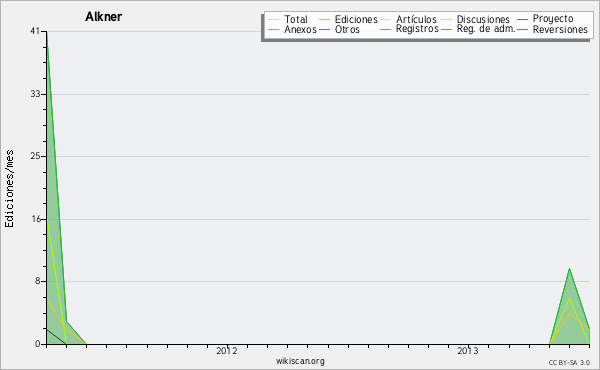Image resolution: width=600 pixels, height=370 pixels.
Task: Click the chart title Alkner
Action: tap(104, 17)
